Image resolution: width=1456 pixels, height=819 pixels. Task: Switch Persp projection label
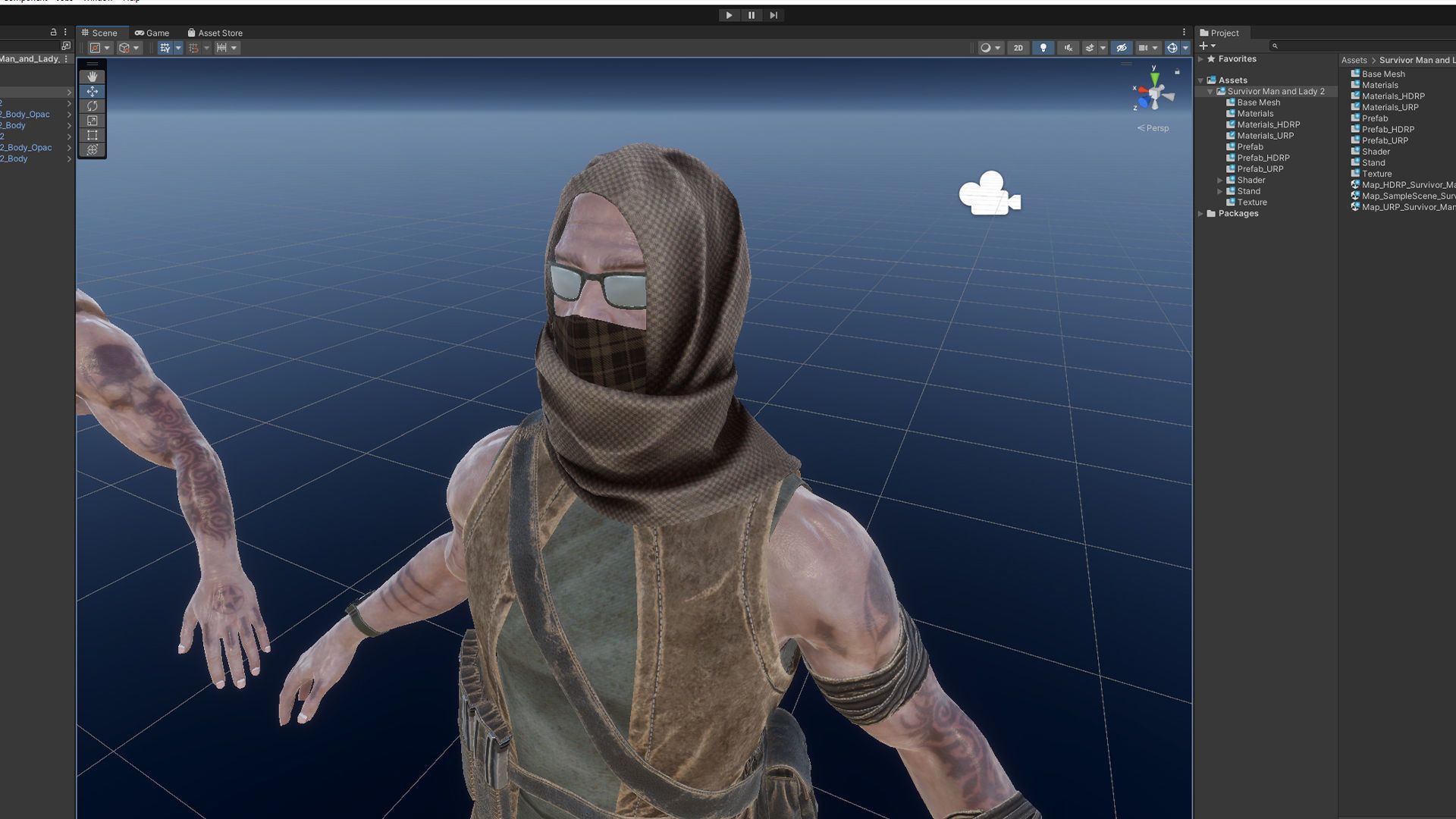1153,128
